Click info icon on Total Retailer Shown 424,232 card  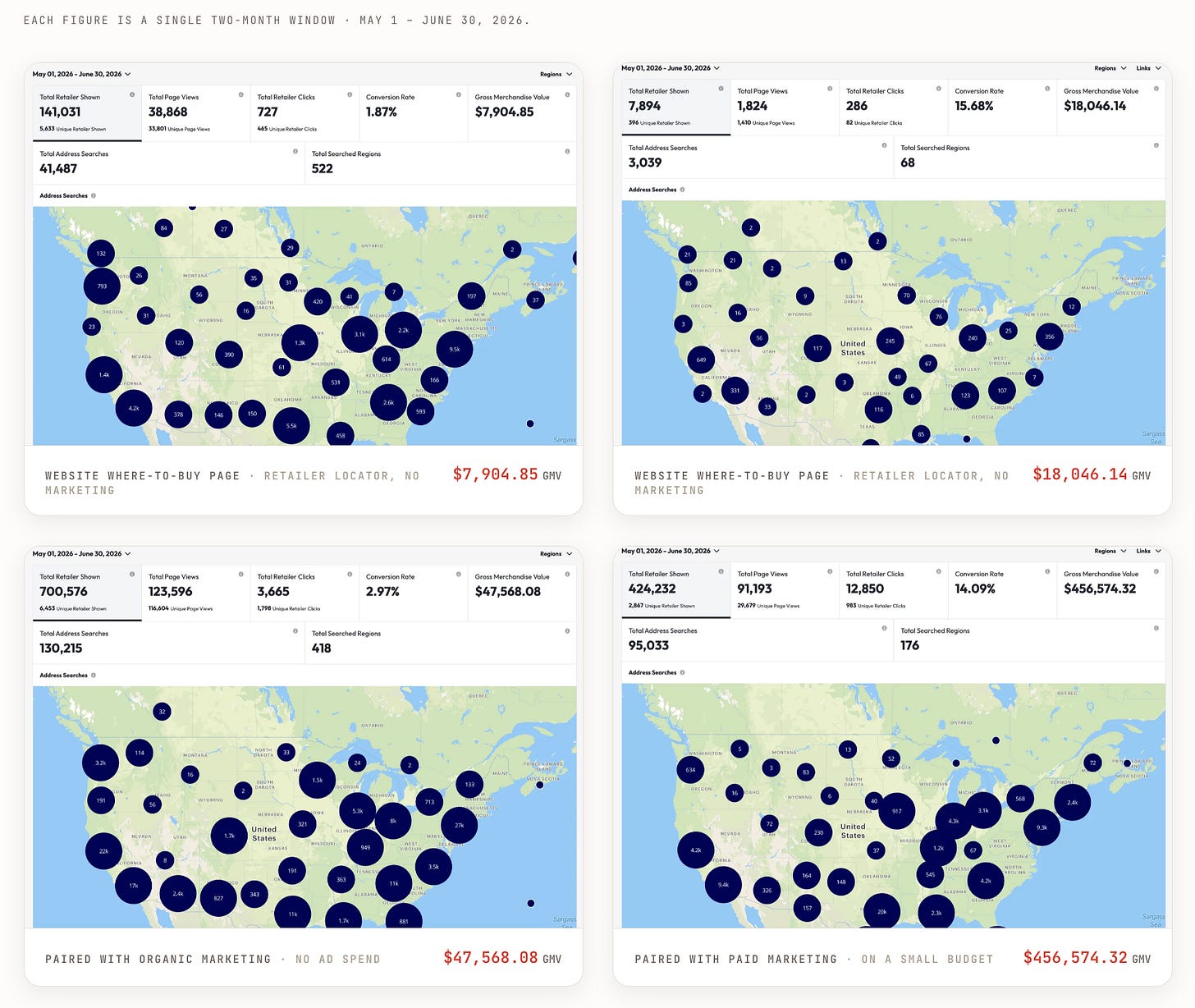click(x=721, y=571)
